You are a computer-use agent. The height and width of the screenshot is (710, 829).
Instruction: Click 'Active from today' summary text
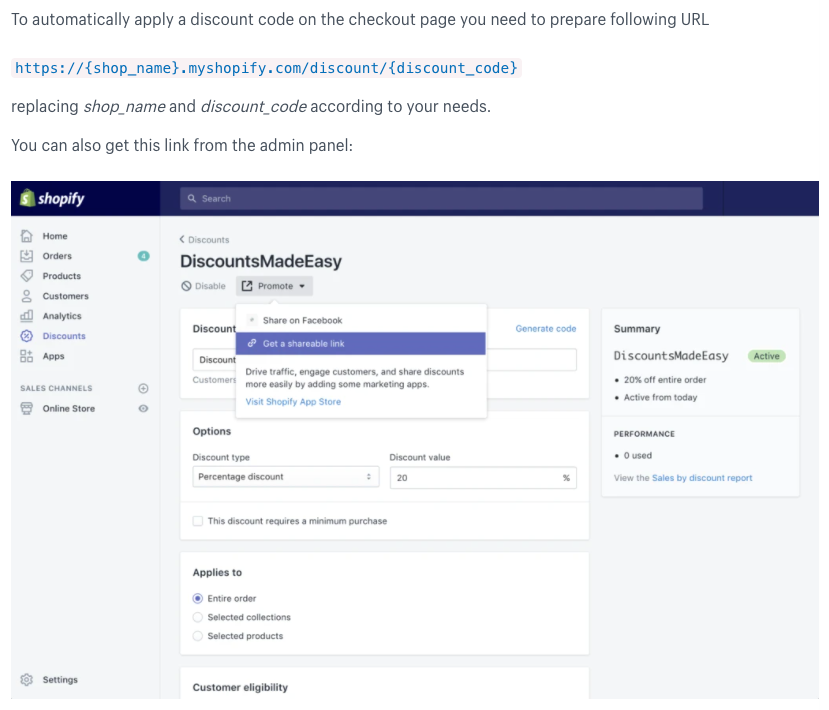click(x=660, y=397)
